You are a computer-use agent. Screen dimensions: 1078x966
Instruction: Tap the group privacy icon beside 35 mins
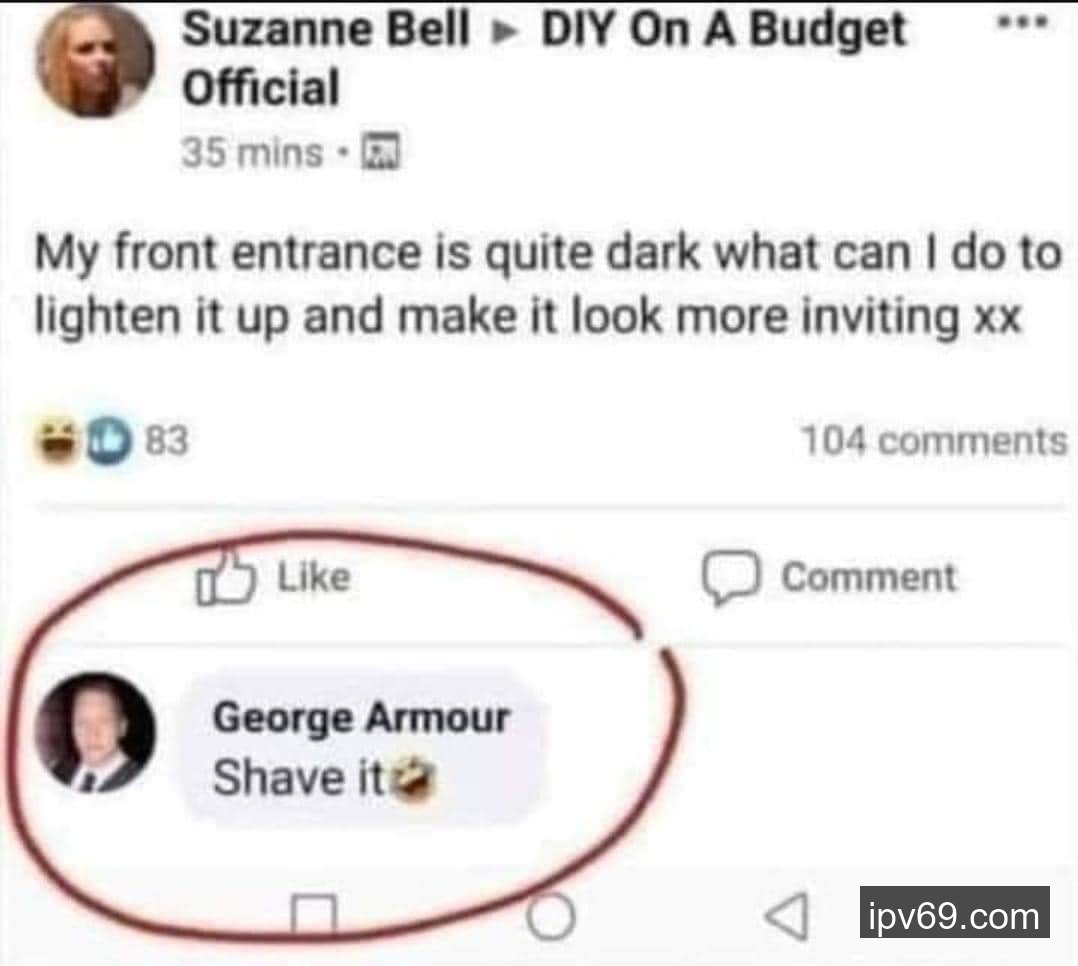click(x=380, y=151)
